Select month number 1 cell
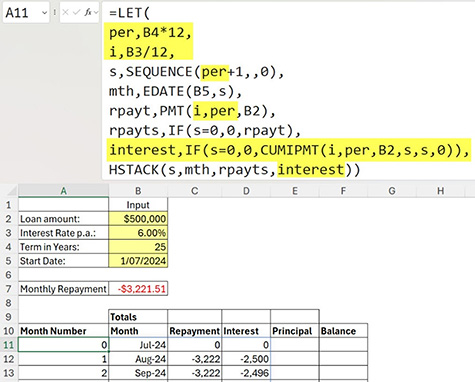The image size is (475, 382). coord(63,359)
